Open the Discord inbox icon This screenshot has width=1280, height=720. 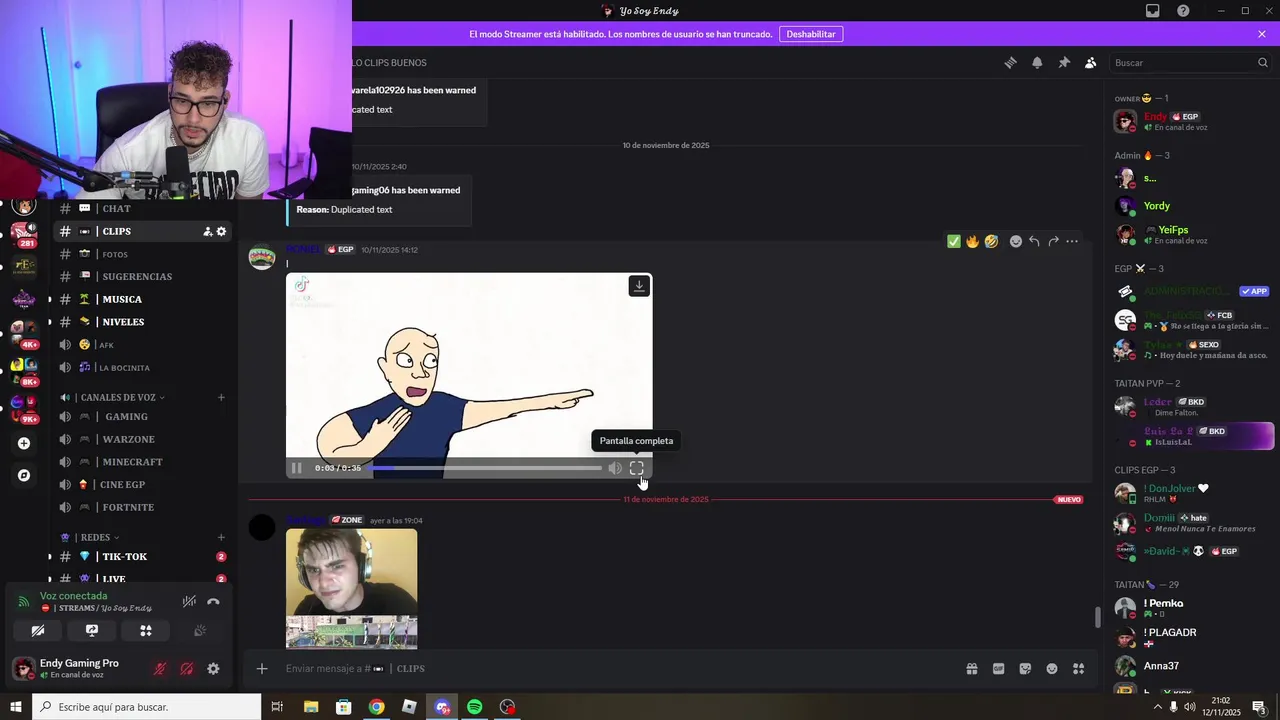click(x=1153, y=11)
